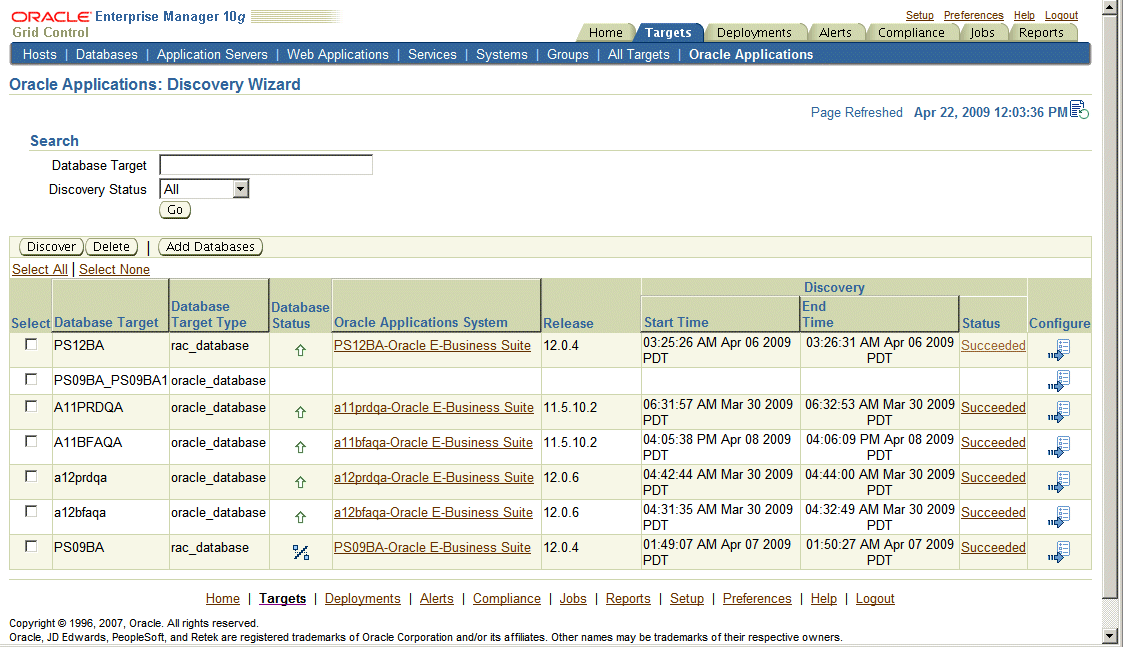Tick the A11PRDQA row checkbox
1123x647 pixels.
(31, 406)
